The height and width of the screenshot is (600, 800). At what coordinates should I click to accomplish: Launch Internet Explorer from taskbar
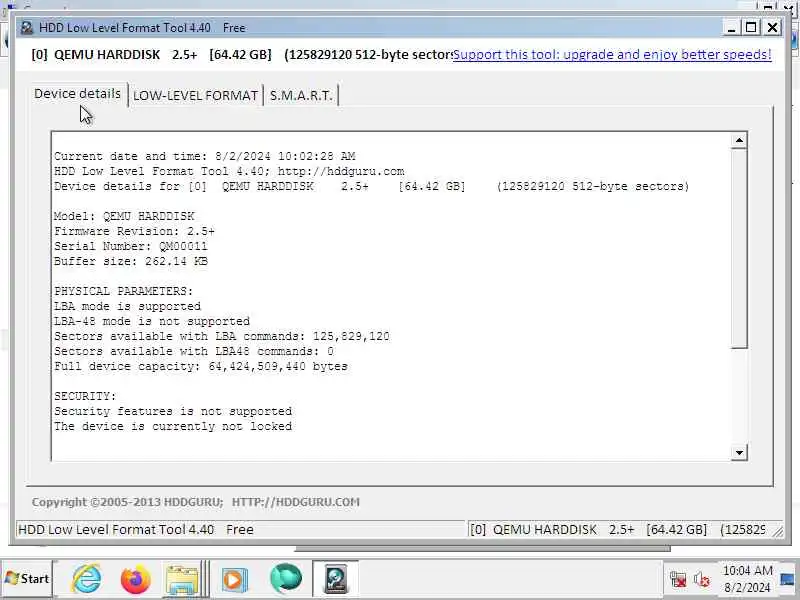[87, 579]
